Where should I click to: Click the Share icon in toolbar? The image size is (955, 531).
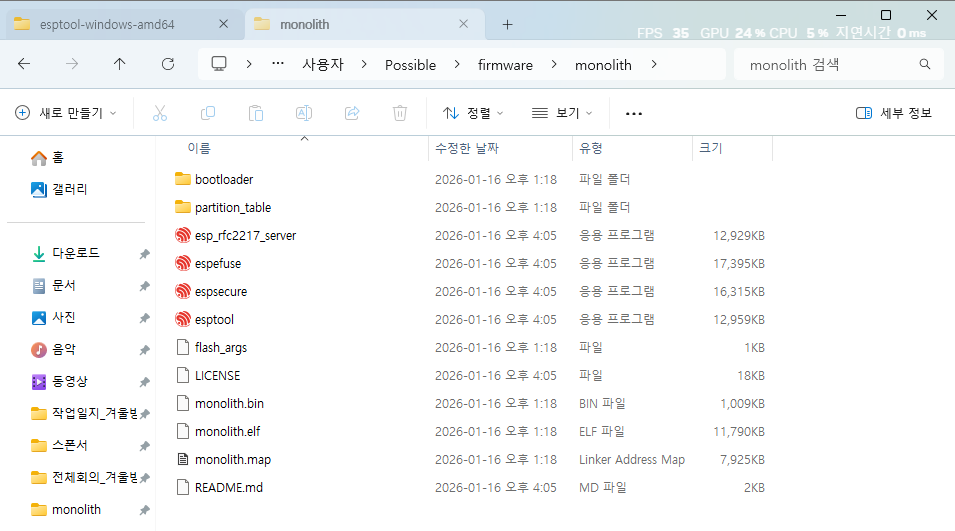pyautogui.click(x=352, y=113)
